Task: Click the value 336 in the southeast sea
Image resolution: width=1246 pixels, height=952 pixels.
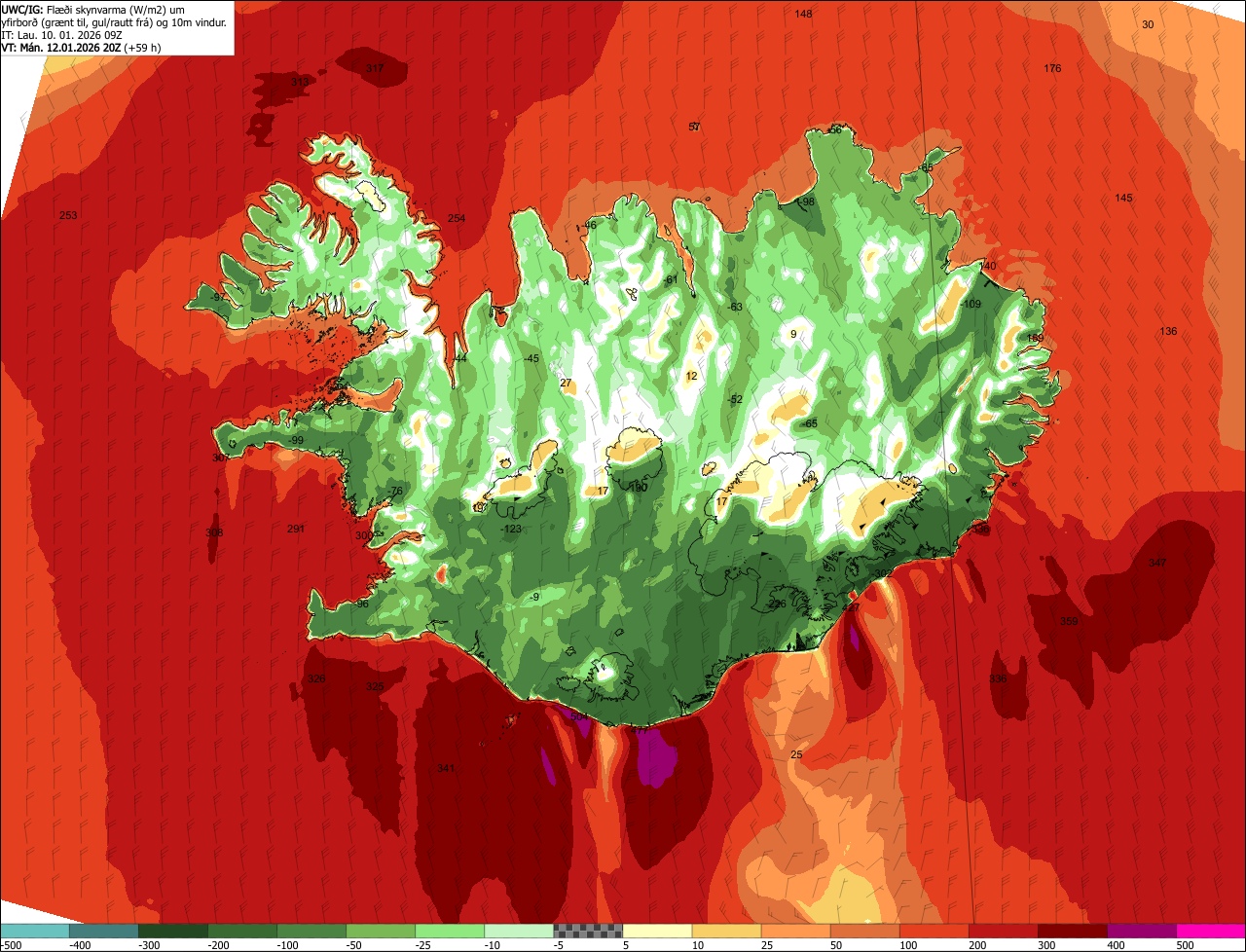Action: [x=998, y=678]
